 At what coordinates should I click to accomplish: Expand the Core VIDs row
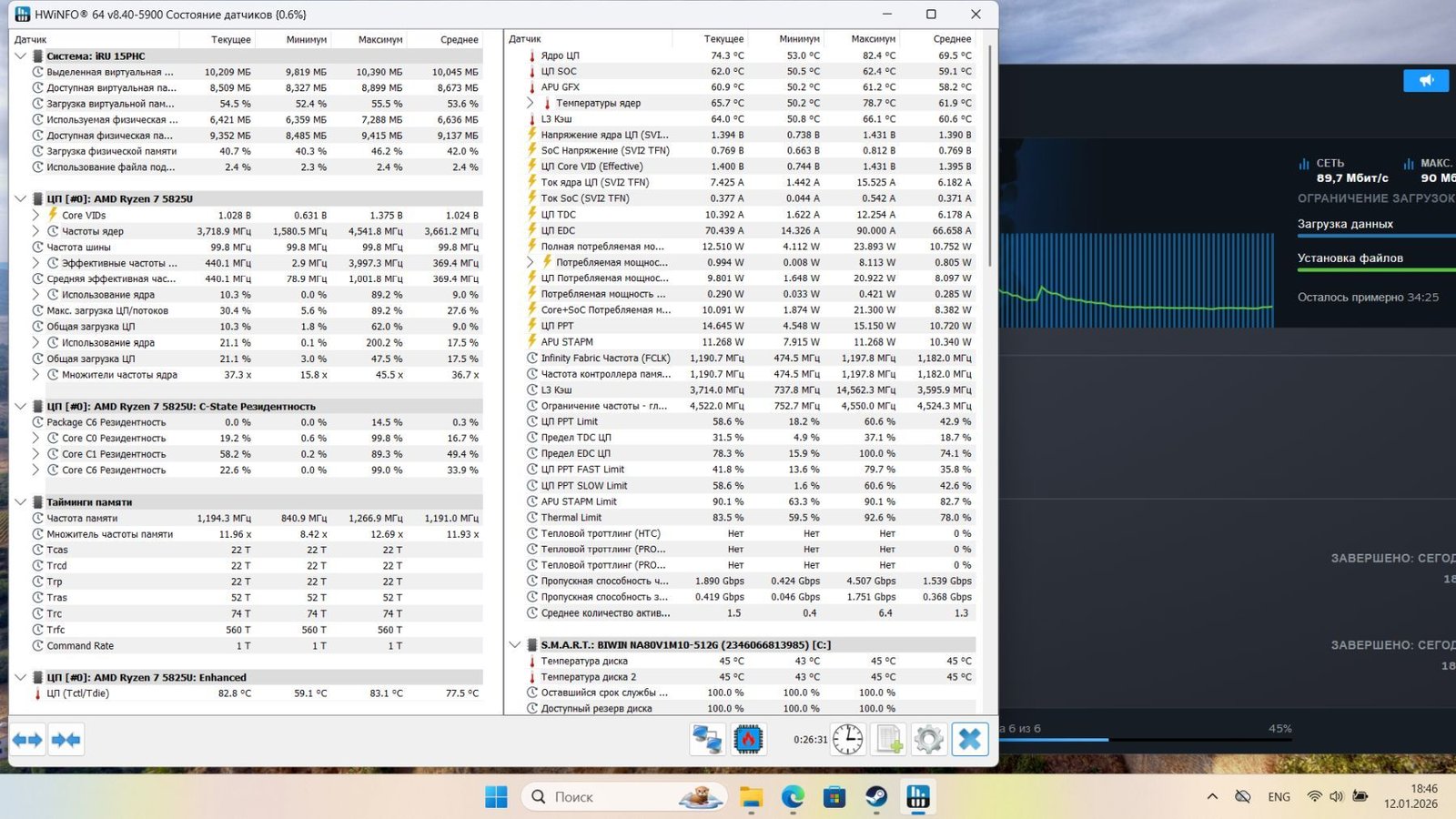point(35,215)
